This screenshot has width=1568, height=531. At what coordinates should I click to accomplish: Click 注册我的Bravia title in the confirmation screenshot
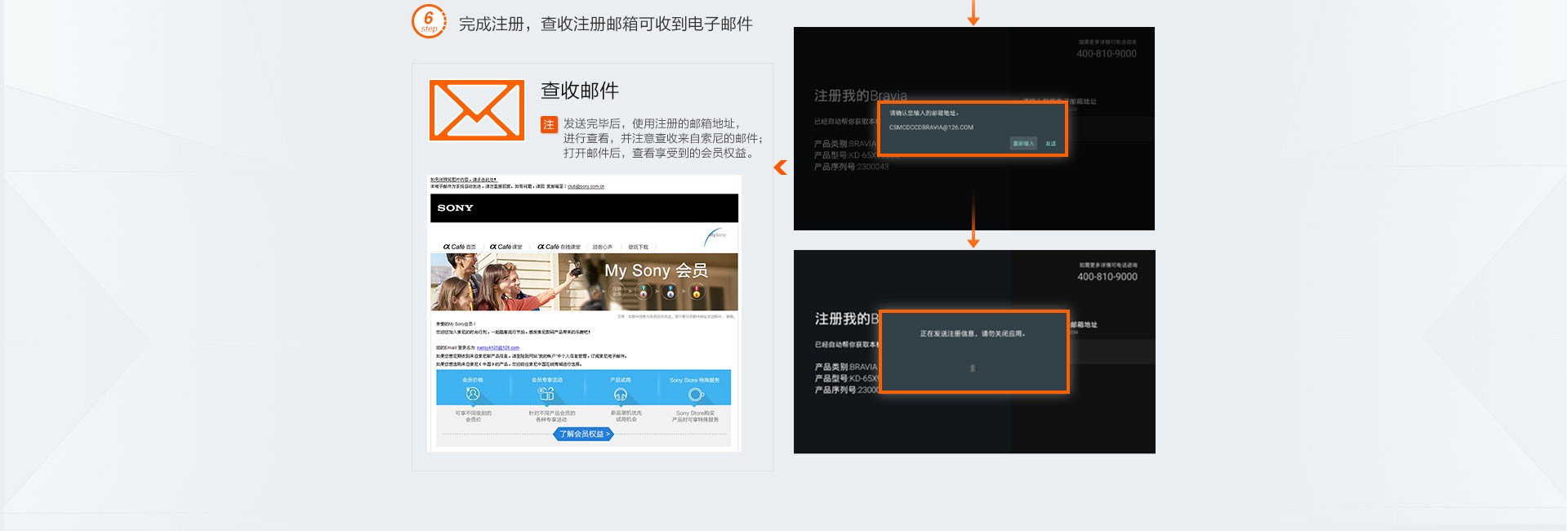pos(861,96)
